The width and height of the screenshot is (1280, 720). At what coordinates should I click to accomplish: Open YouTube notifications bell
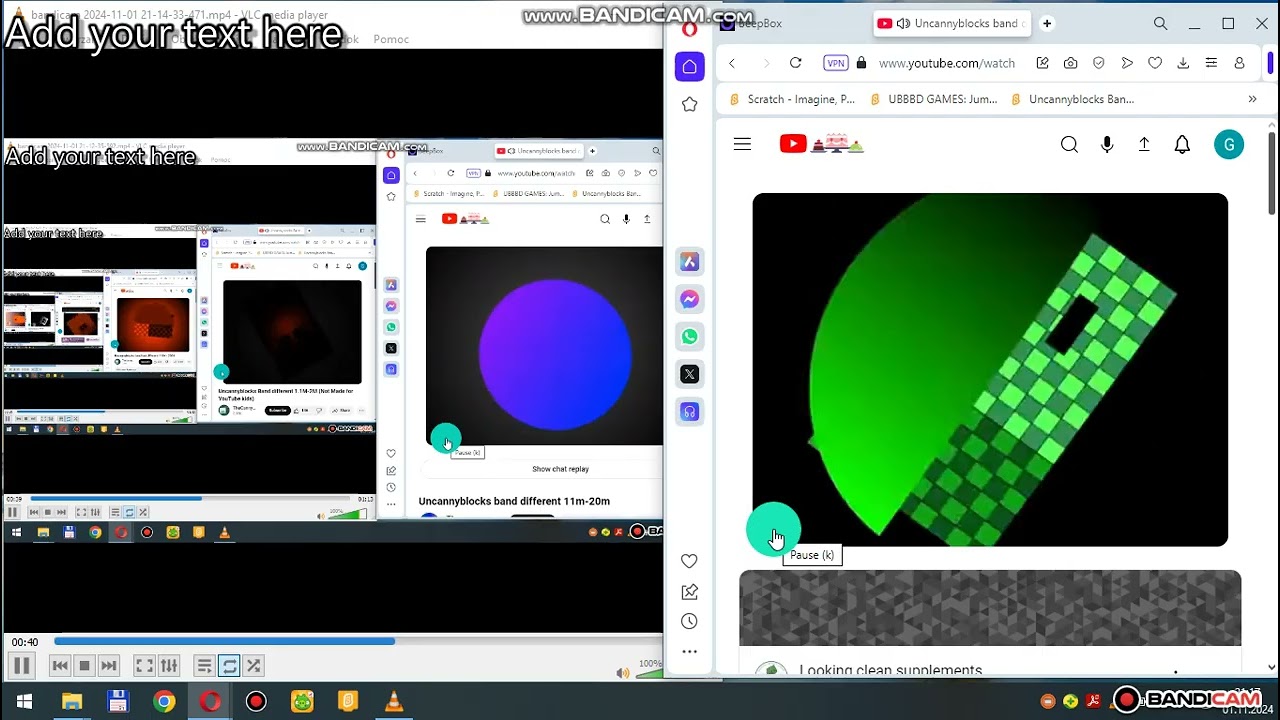(1182, 145)
